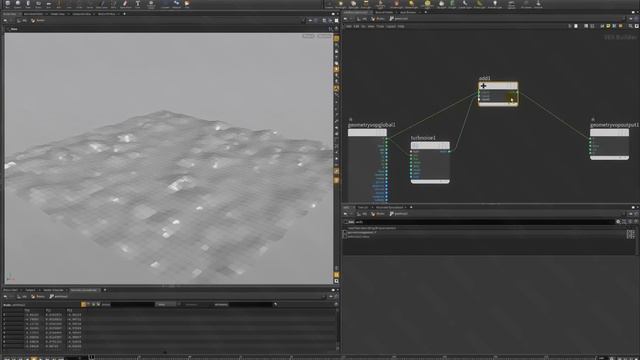Collapse the add1 node bottom bar

(498, 104)
